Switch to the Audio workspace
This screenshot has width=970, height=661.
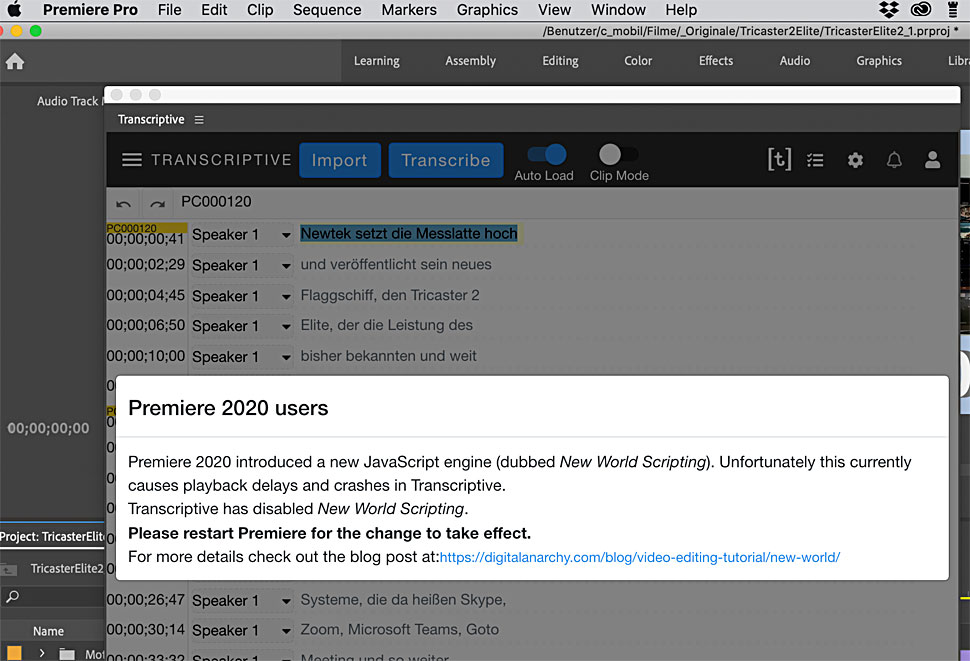pos(794,61)
